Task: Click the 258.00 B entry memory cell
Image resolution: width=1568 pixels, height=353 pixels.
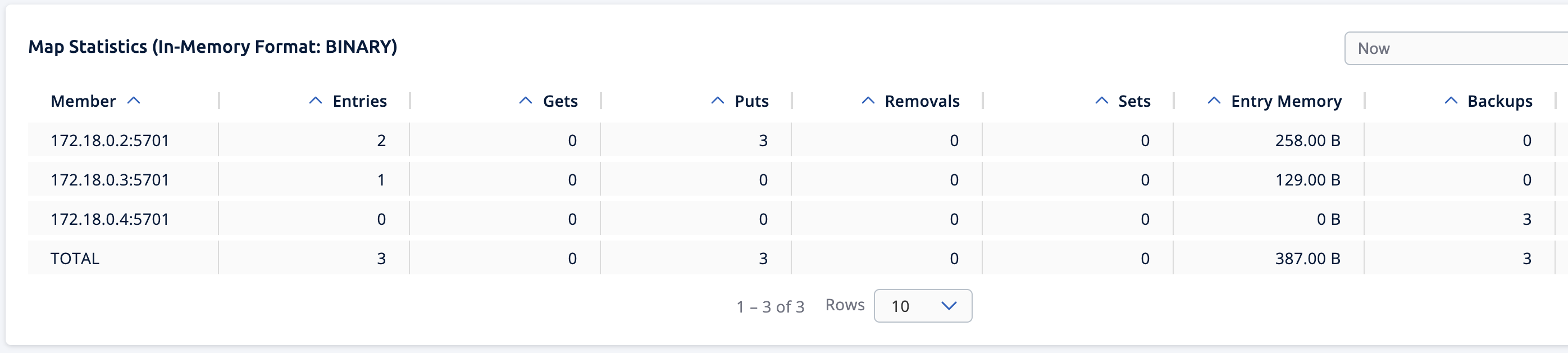Action: (x=1307, y=141)
